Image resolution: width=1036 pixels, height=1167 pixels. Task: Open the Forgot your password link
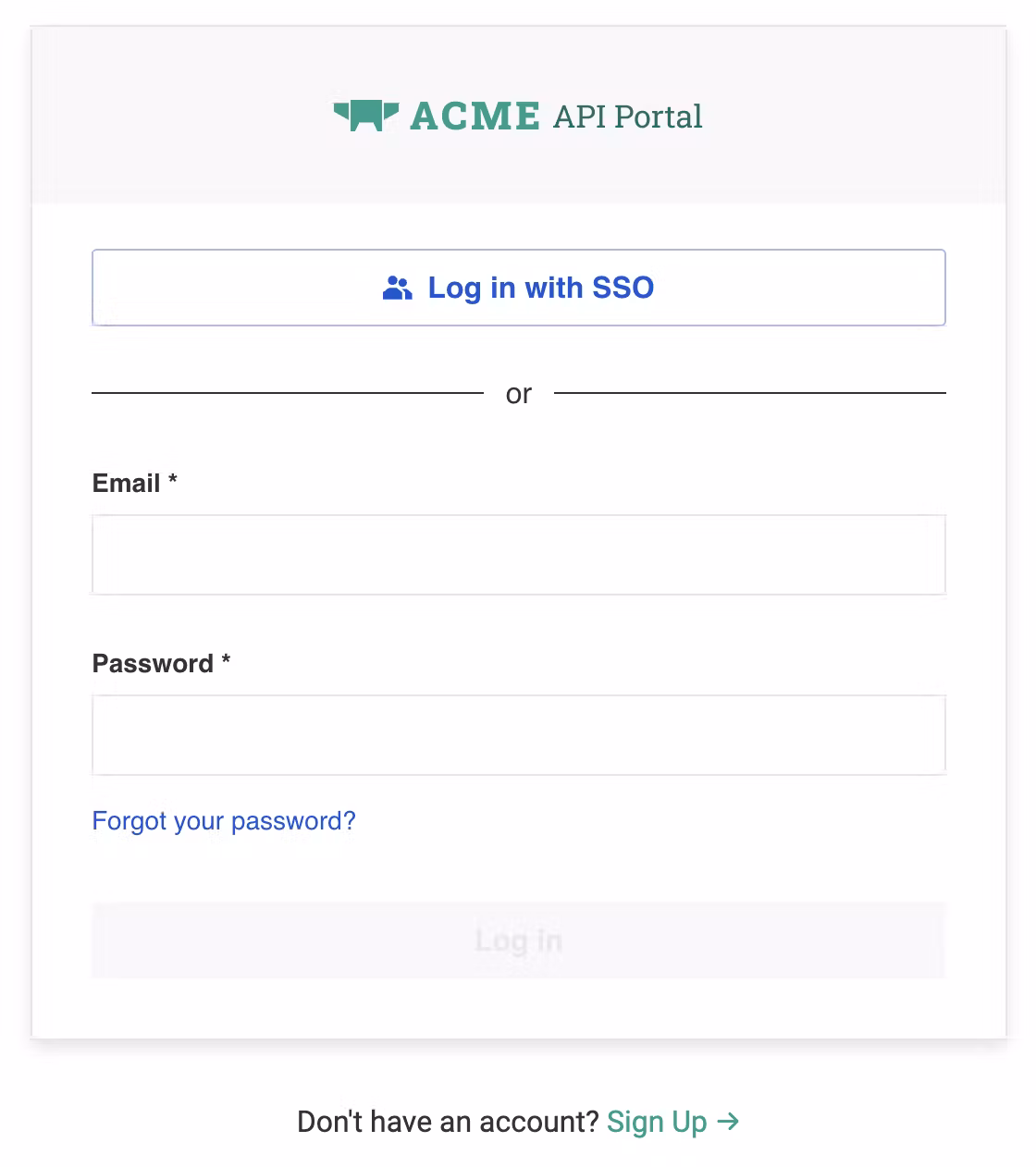click(x=224, y=821)
